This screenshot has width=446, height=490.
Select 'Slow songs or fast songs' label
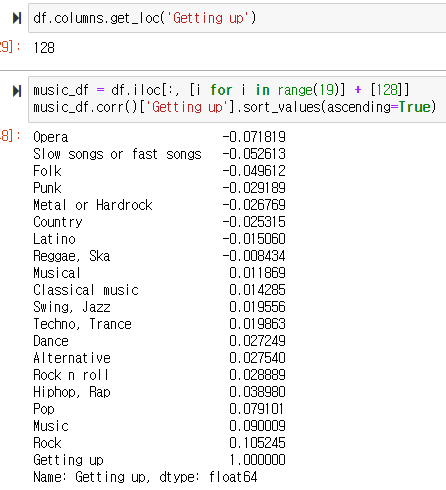117,154
